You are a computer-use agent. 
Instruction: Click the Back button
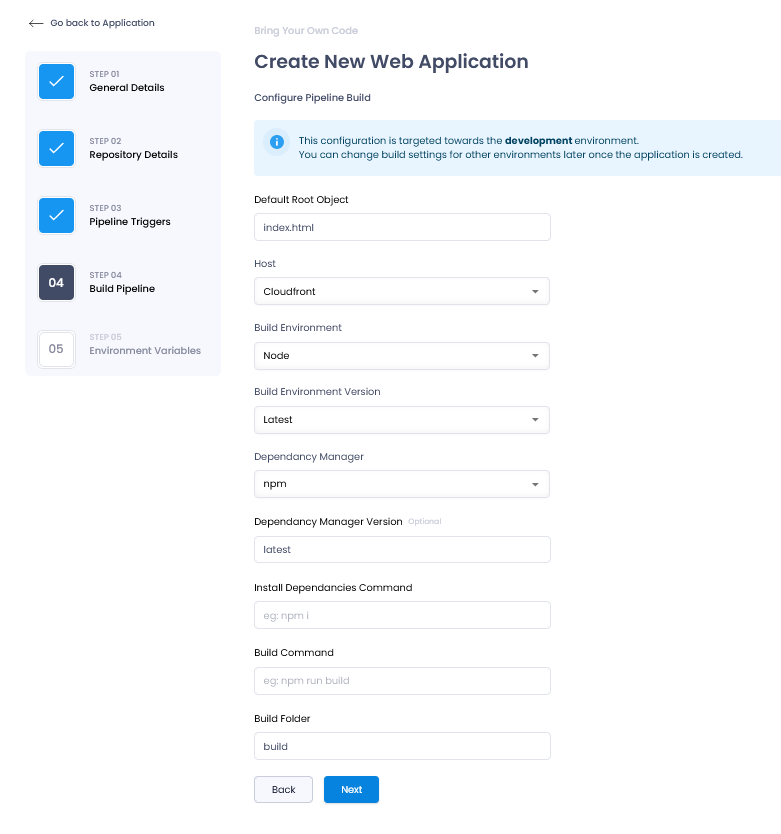tap(283, 789)
